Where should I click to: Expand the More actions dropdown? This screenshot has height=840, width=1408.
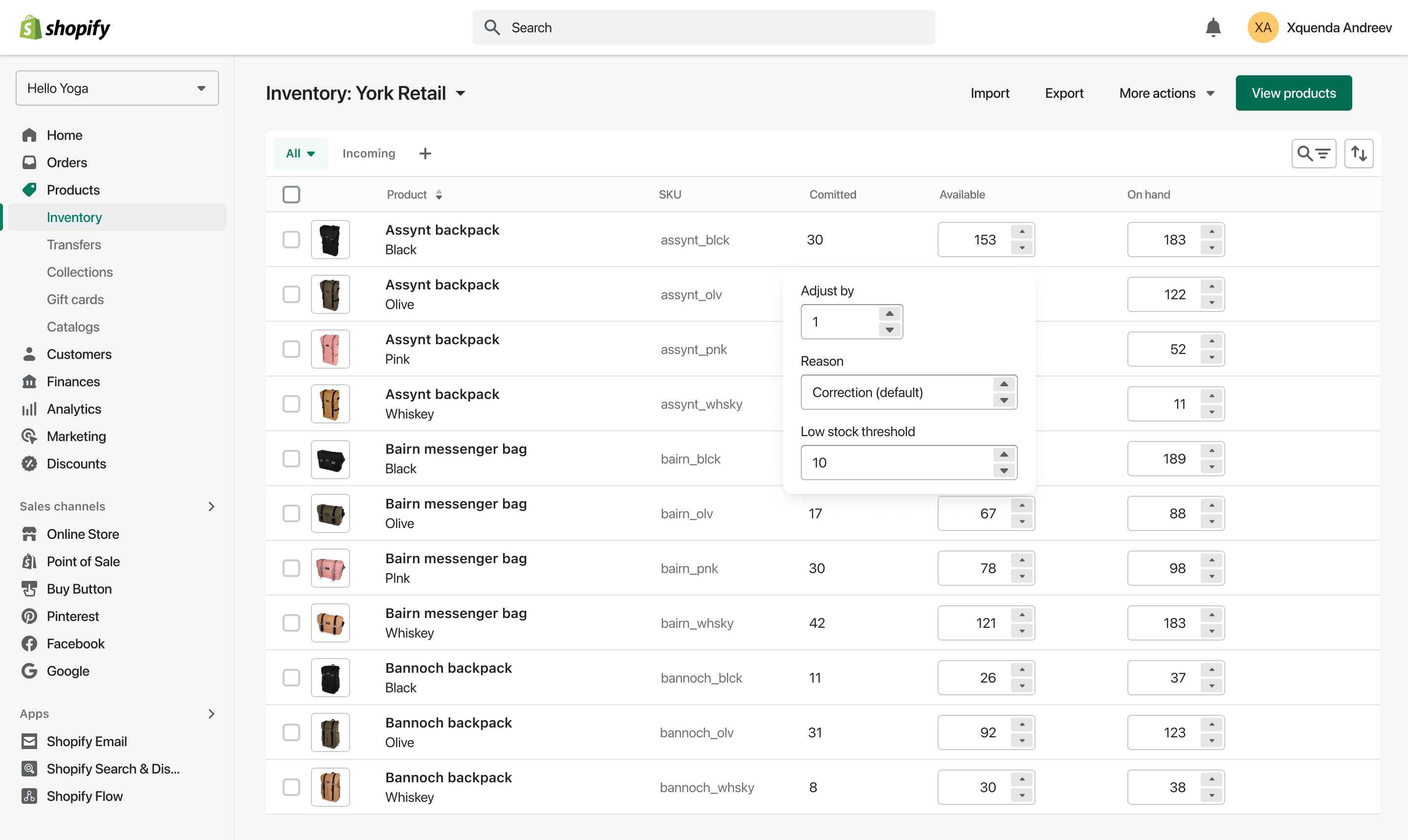pyautogui.click(x=1166, y=93)
